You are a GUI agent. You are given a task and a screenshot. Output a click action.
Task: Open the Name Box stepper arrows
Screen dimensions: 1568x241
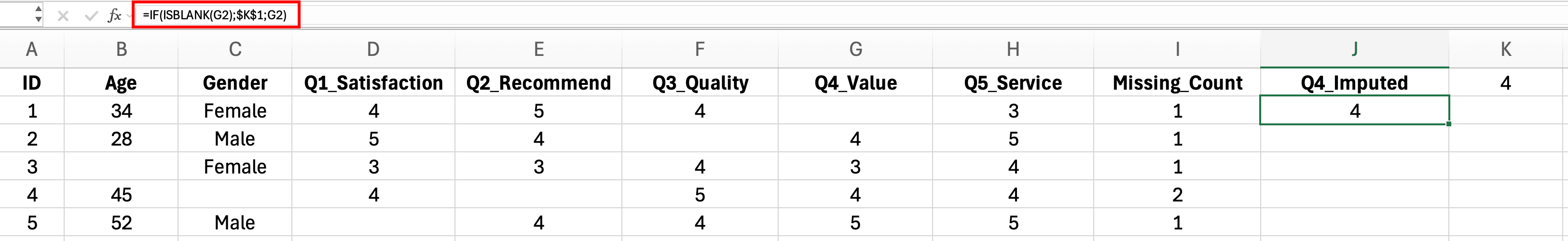coord(38,14)
